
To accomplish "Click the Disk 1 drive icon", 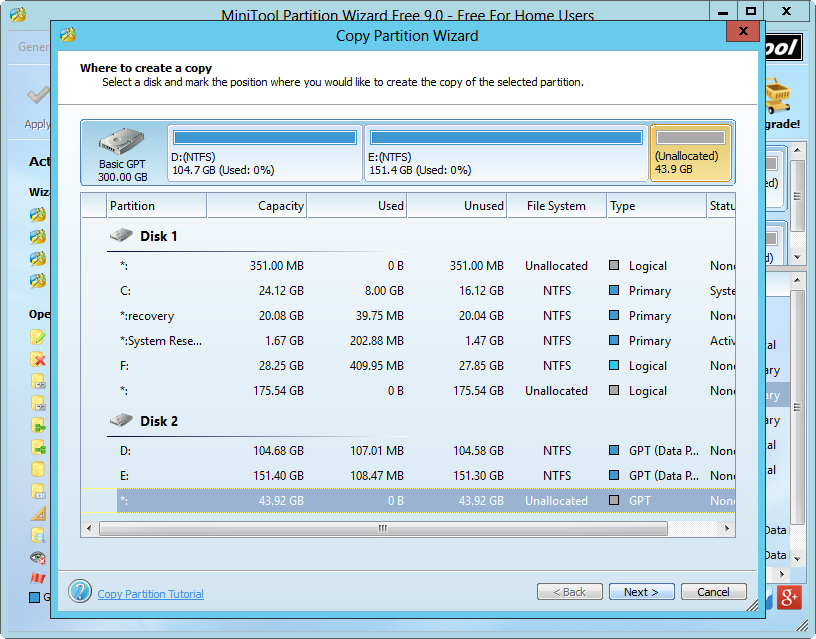I will coord(121,235).
